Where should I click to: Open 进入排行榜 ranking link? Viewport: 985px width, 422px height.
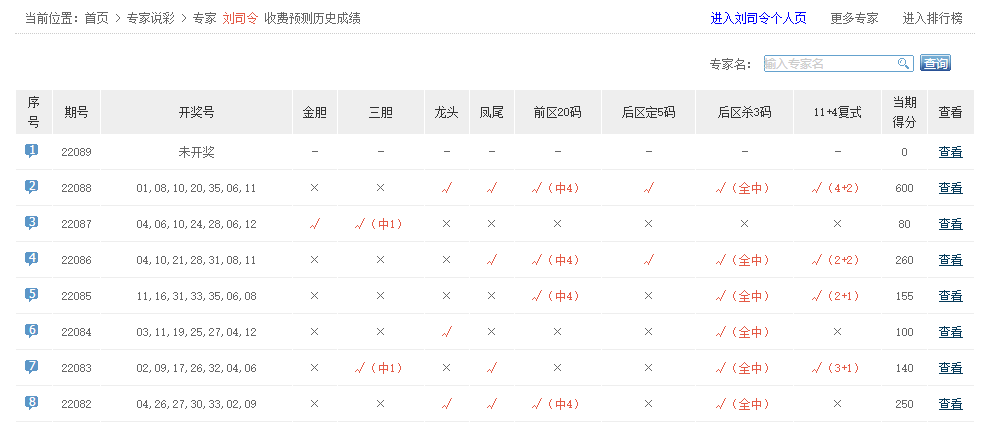tap(932, 18)
